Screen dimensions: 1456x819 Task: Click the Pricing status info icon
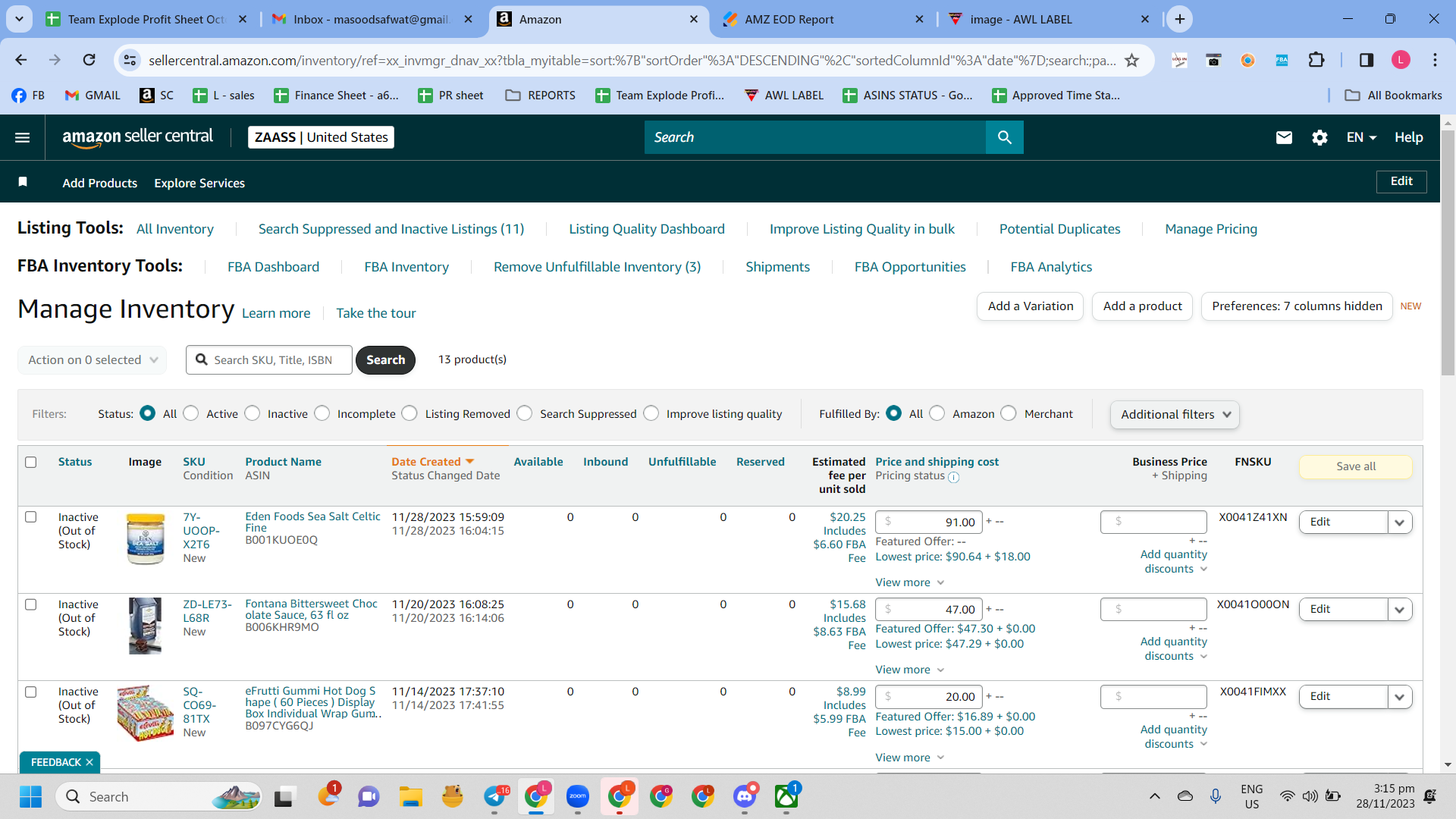[954, 477]
